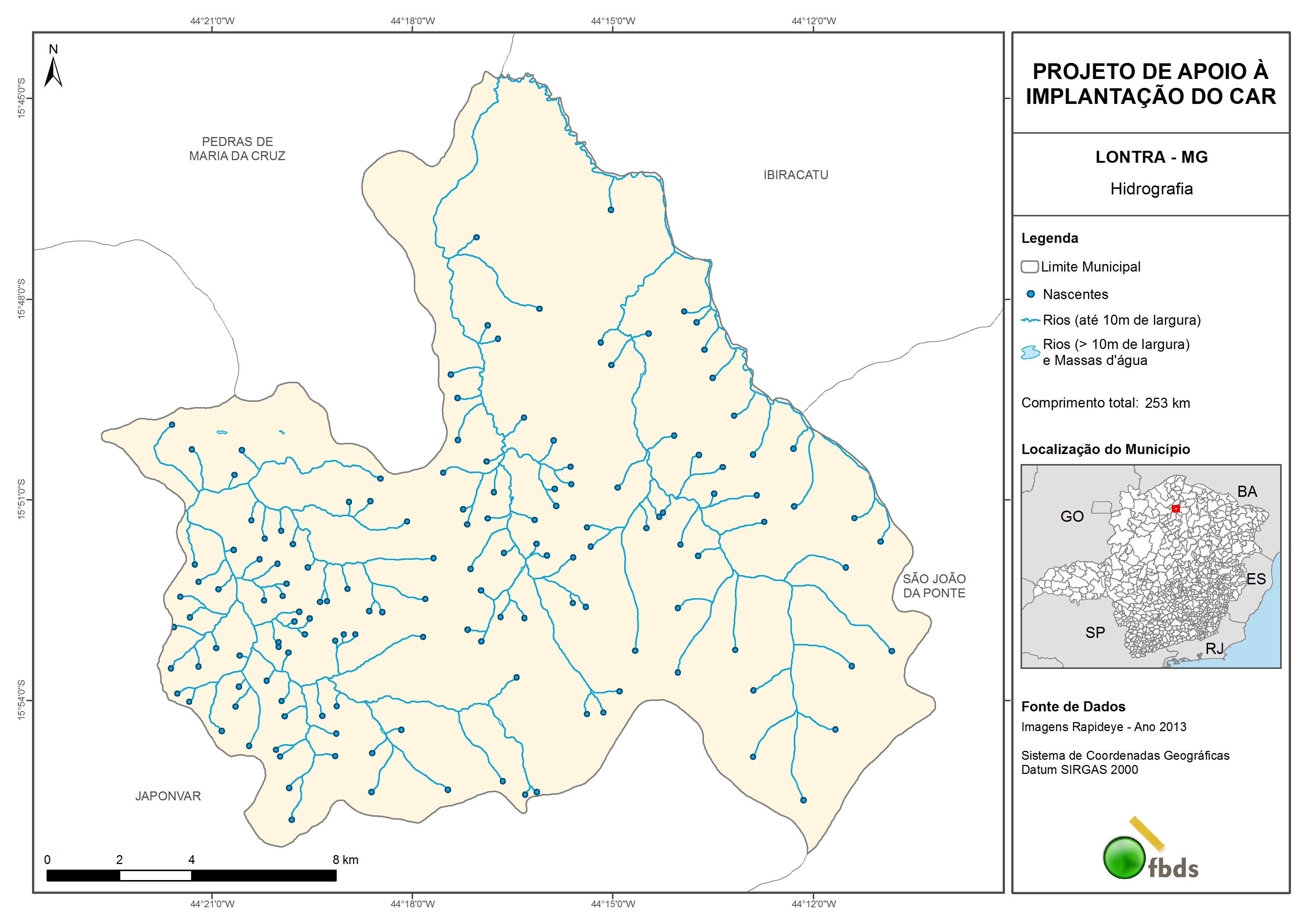Click the SÃO JOÃO DA PONTE label
1307x924 pixels.
coord(934,586)
